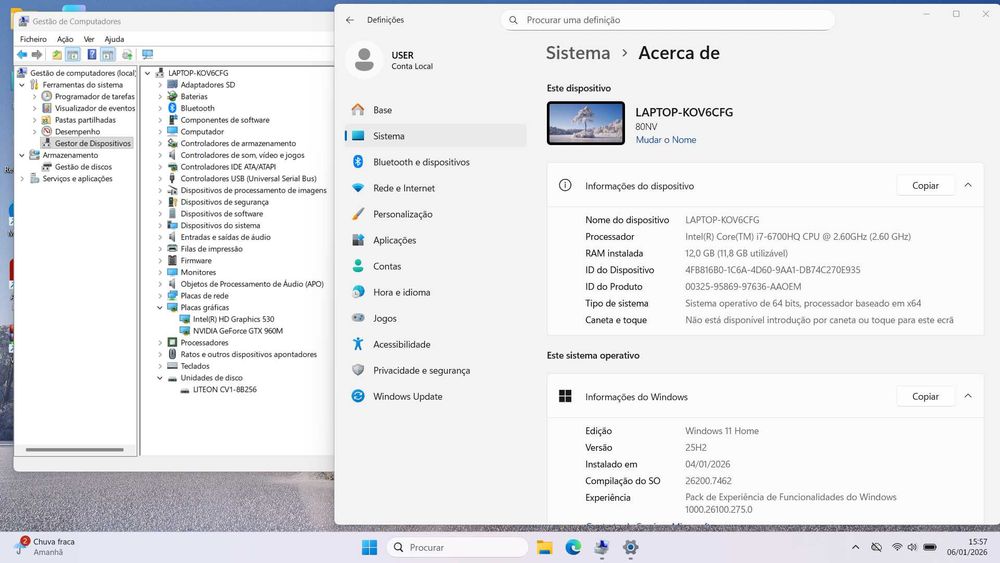1000x563 pixels.
Task: Show hidden tray icons chevron
Action: (855, 547)
